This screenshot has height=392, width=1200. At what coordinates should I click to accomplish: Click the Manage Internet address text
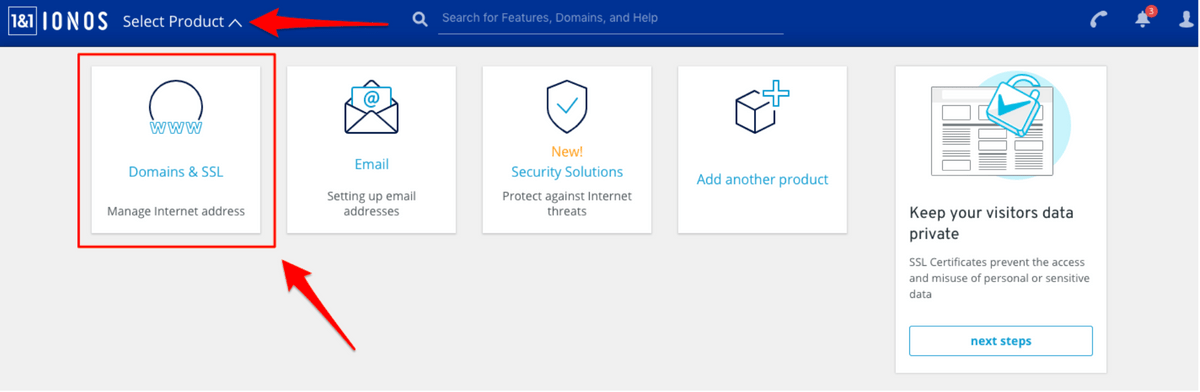click(x=176, y=211)
